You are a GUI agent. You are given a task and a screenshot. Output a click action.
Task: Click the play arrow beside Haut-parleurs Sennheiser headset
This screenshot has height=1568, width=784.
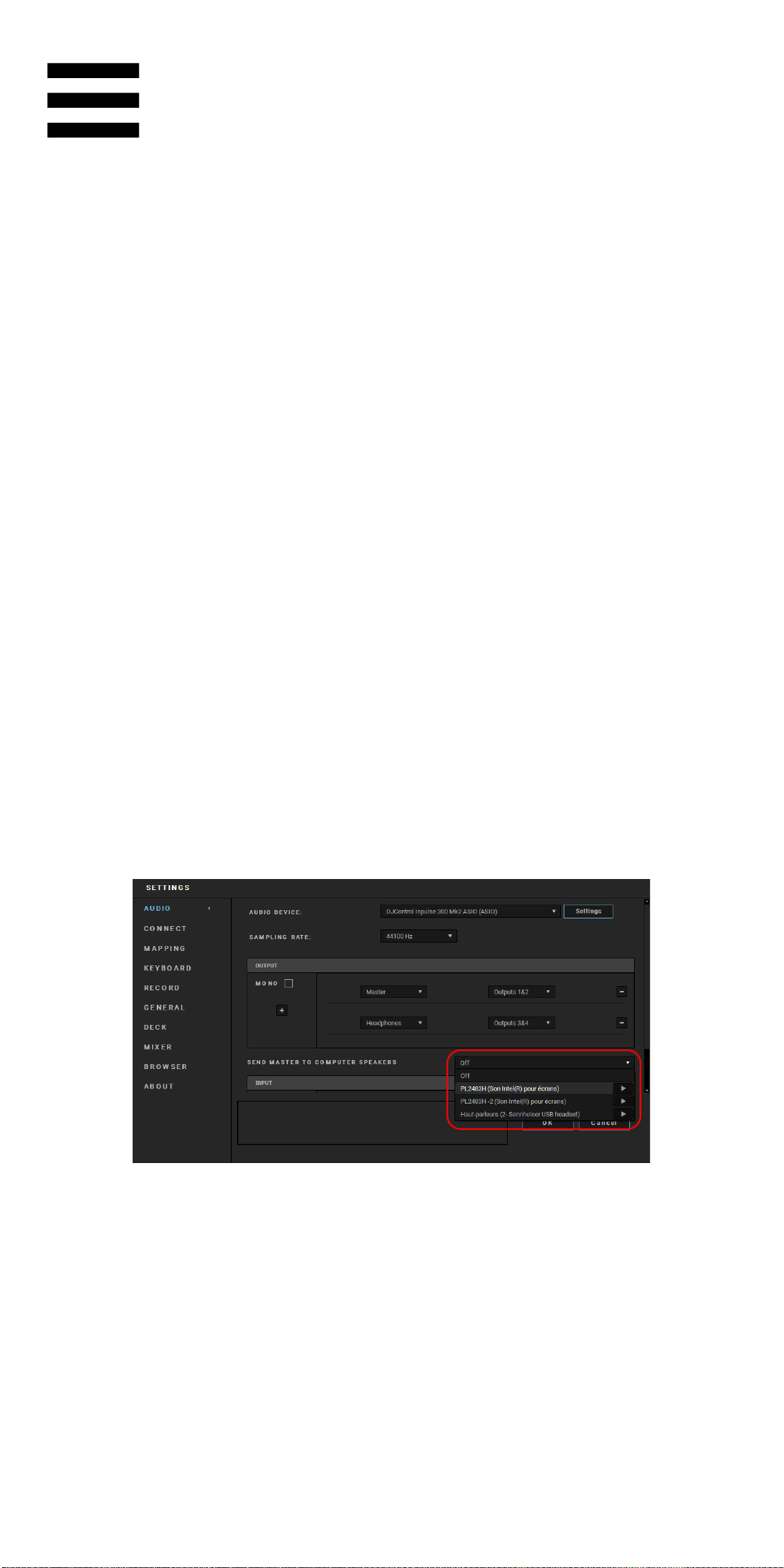[x=623, y=1114]
